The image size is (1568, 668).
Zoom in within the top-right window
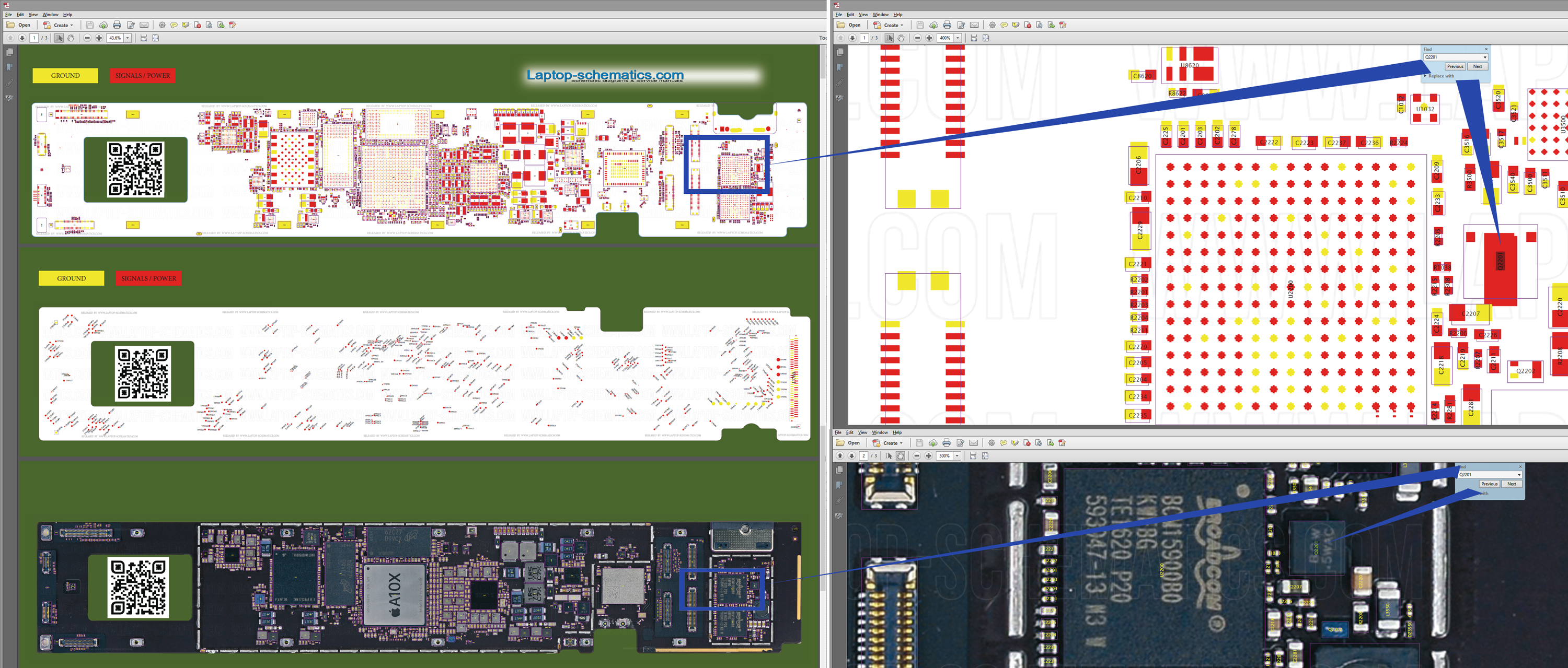929,38
